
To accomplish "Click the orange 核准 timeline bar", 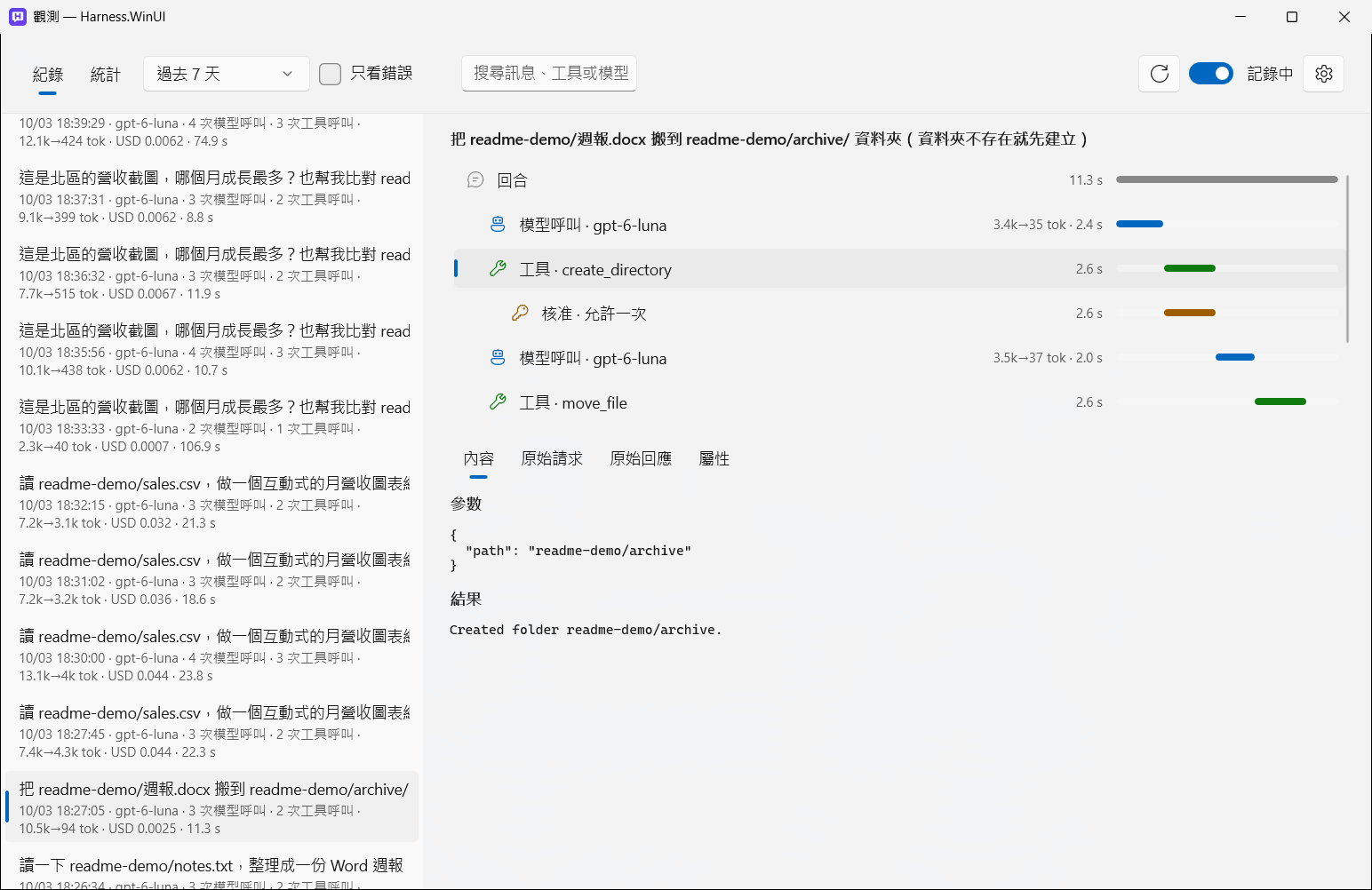I will (x=1190, y=313).
